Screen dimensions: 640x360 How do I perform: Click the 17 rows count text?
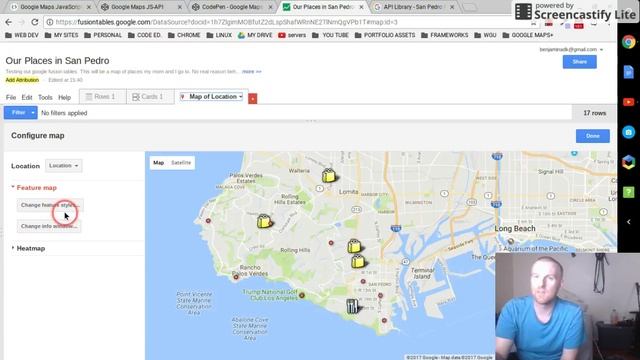click(x=594, y=113)
